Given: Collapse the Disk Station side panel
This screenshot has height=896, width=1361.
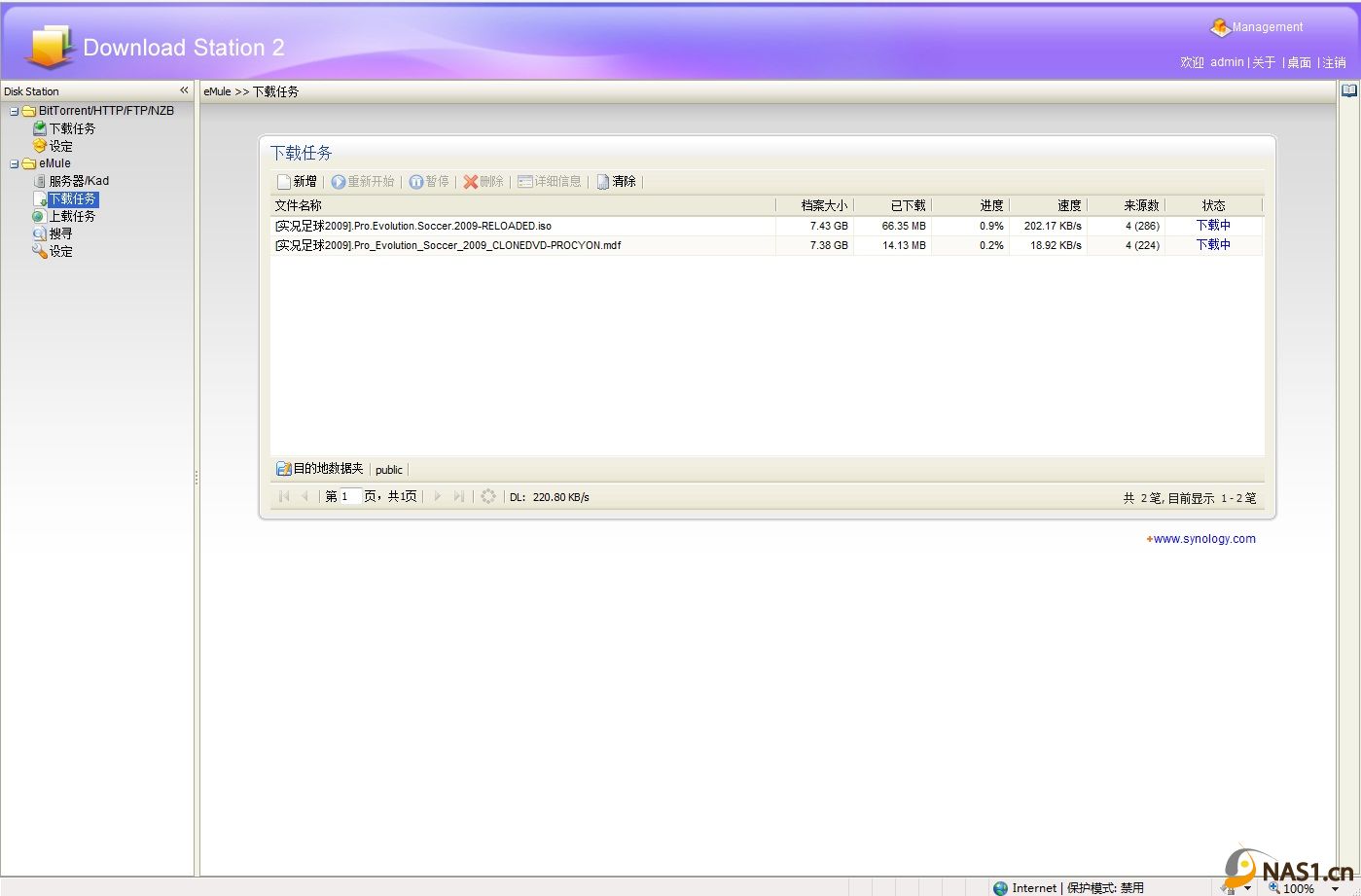Looking at the screenshot, I should click(184, 90).
